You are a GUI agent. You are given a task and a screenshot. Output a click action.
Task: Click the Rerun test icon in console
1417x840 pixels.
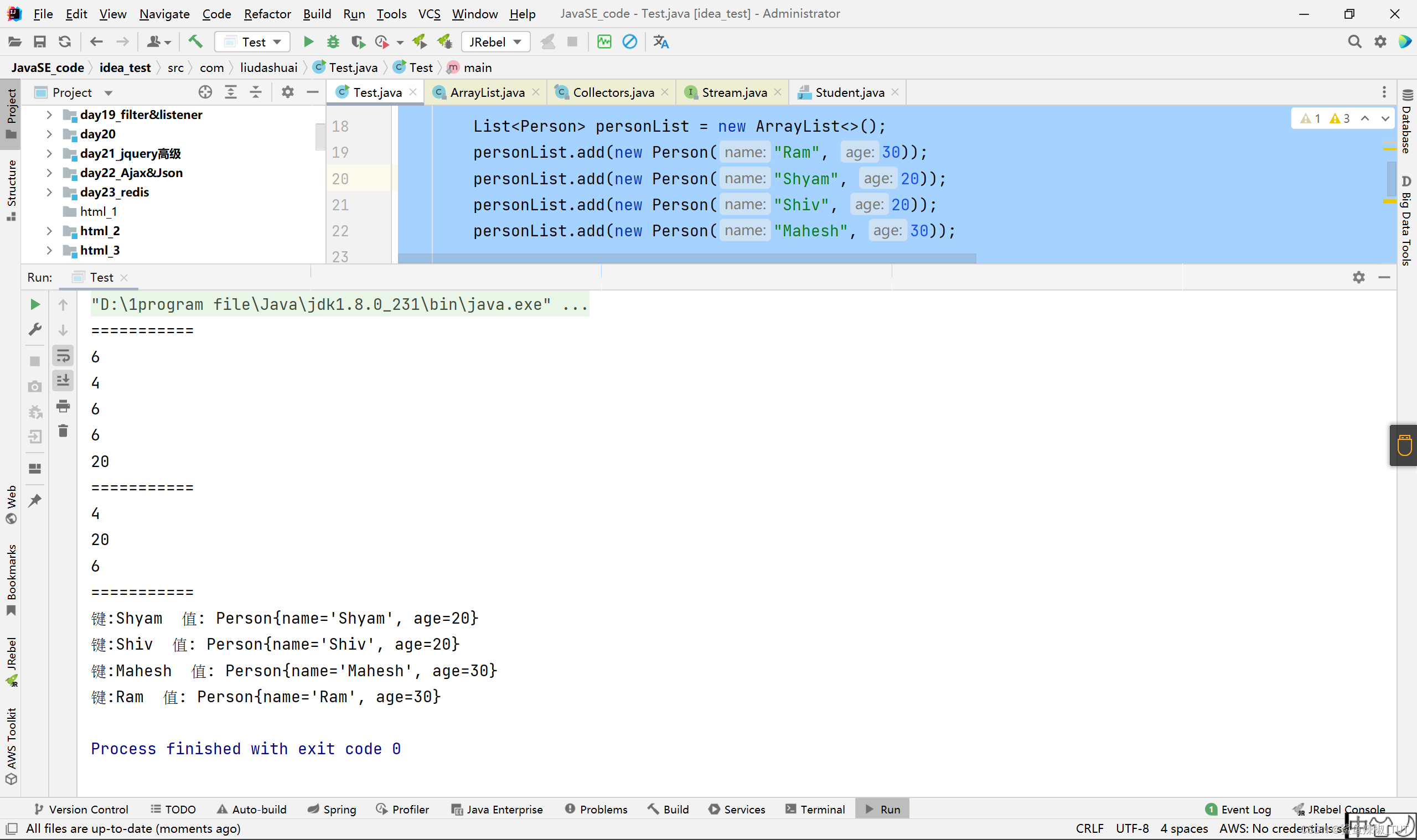pyautogui.click(x=34, y=304)
